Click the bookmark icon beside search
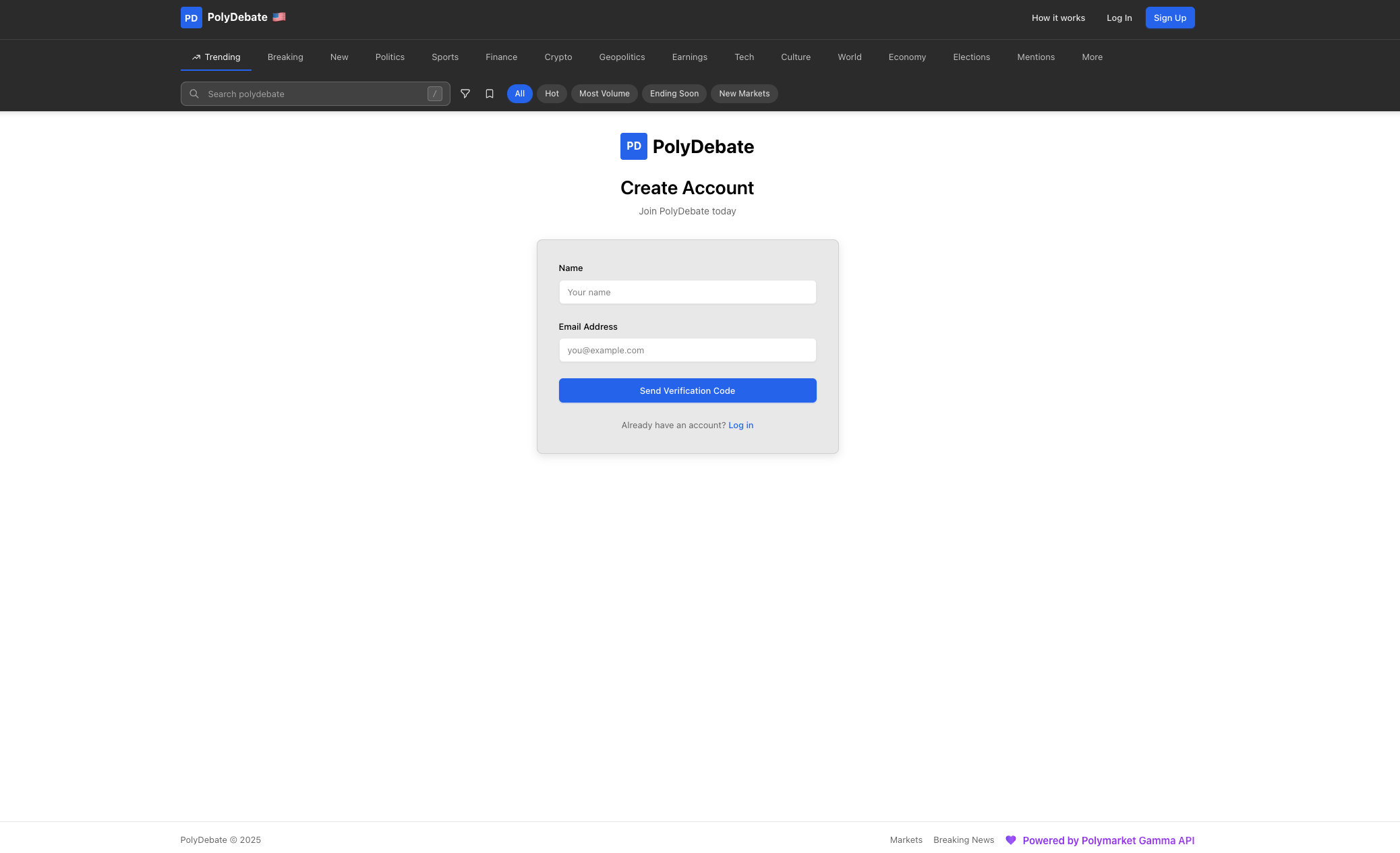 point(490,94)
